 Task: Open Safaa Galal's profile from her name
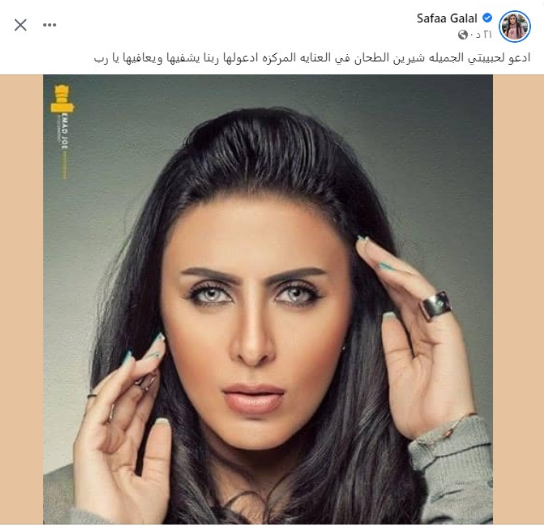tap(447, 18)
